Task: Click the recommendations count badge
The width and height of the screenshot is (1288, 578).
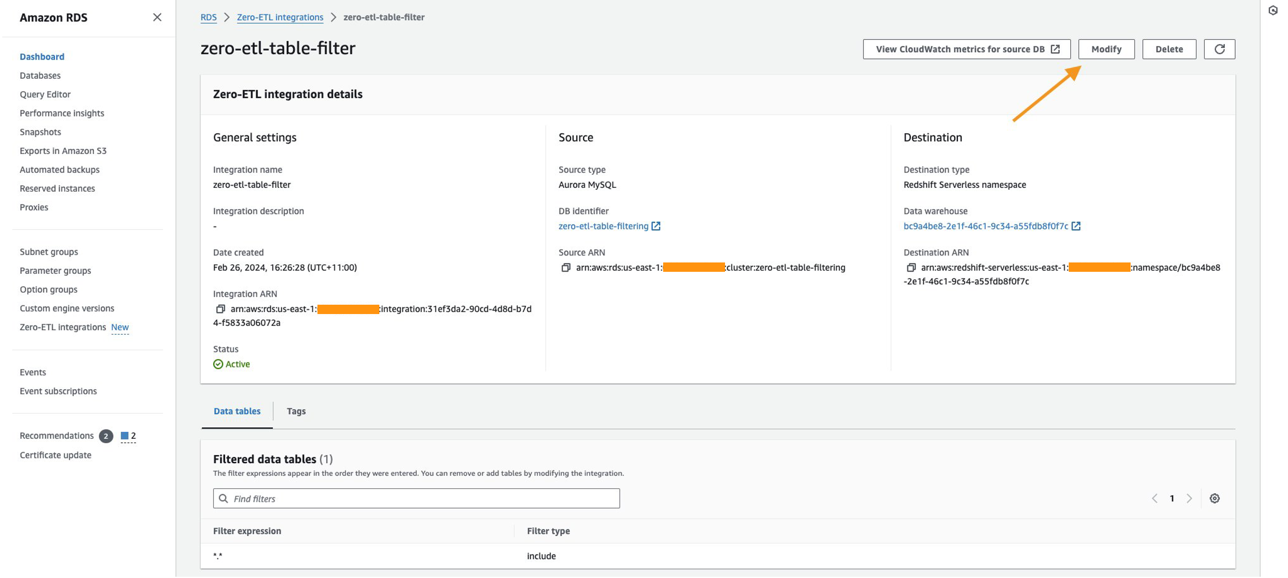Action: click(x=105, y=436)
